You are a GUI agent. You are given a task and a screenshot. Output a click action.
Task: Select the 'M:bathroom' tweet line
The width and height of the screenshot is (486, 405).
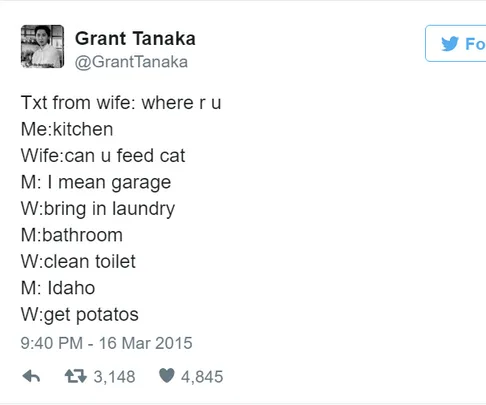pos(72,235)
